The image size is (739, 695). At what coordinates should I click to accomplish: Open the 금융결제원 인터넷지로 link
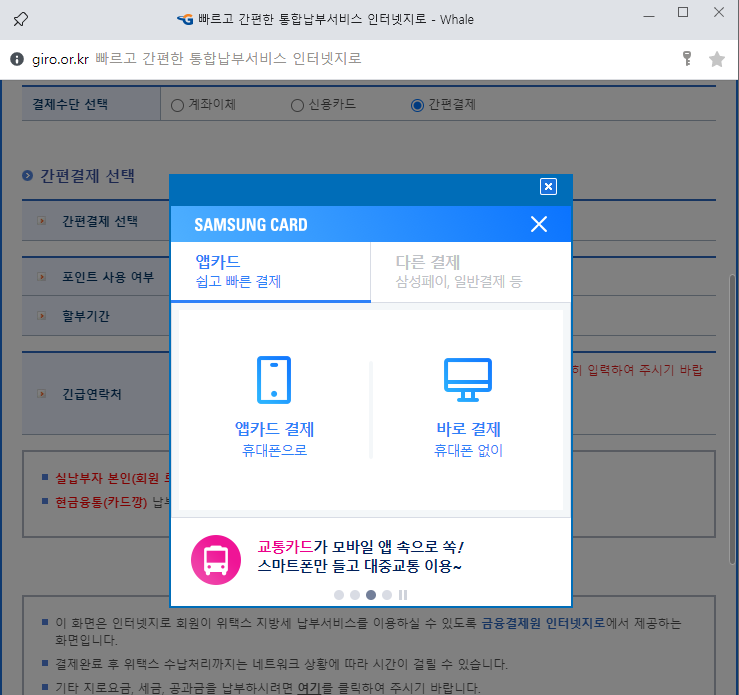pyautogui.click(x=543, y=623)
